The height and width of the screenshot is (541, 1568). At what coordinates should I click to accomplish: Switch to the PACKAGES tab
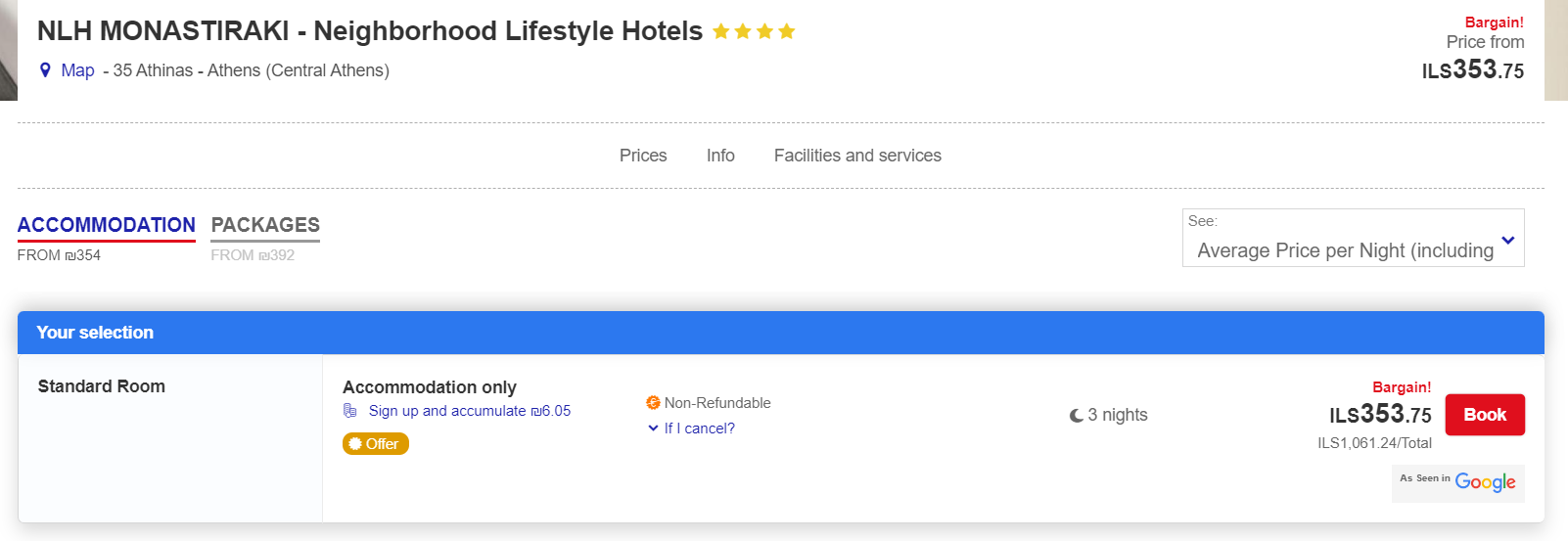click(265, 226)
